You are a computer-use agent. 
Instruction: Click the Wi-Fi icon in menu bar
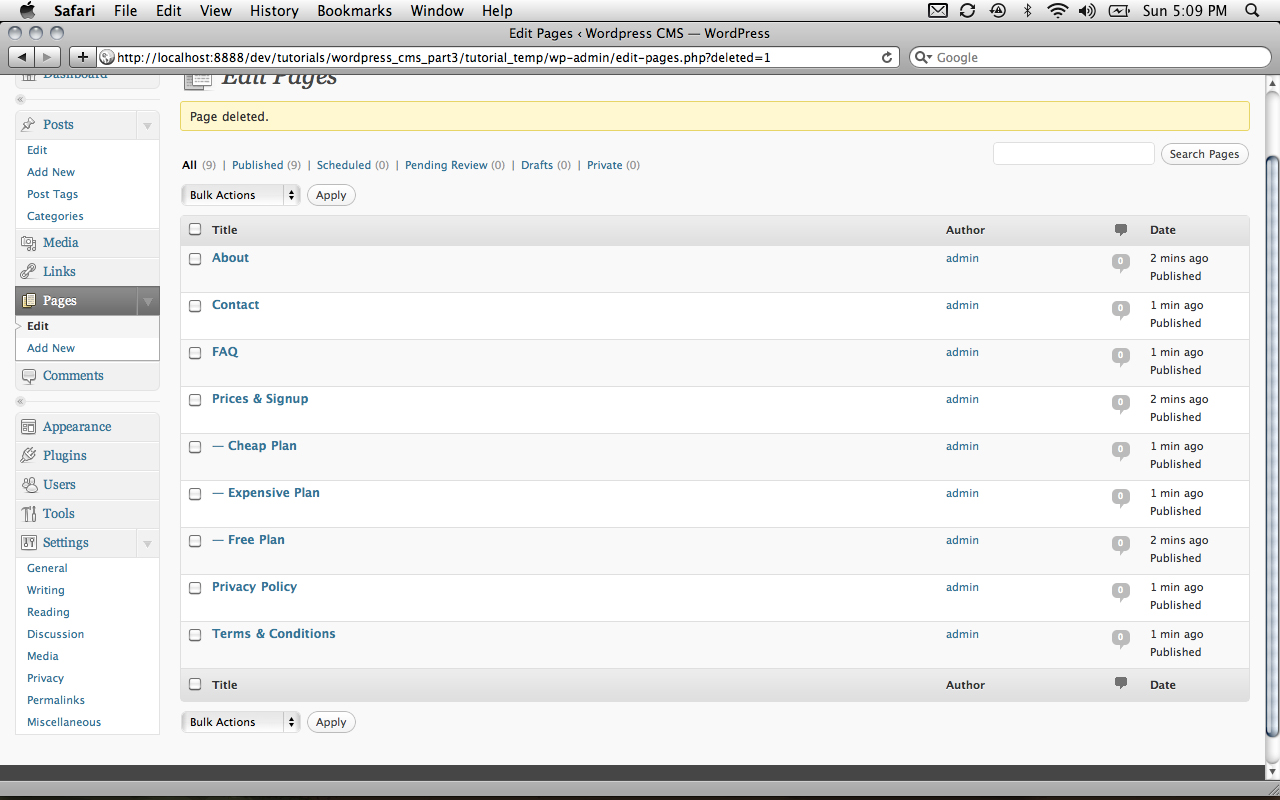coord(1058,11)
